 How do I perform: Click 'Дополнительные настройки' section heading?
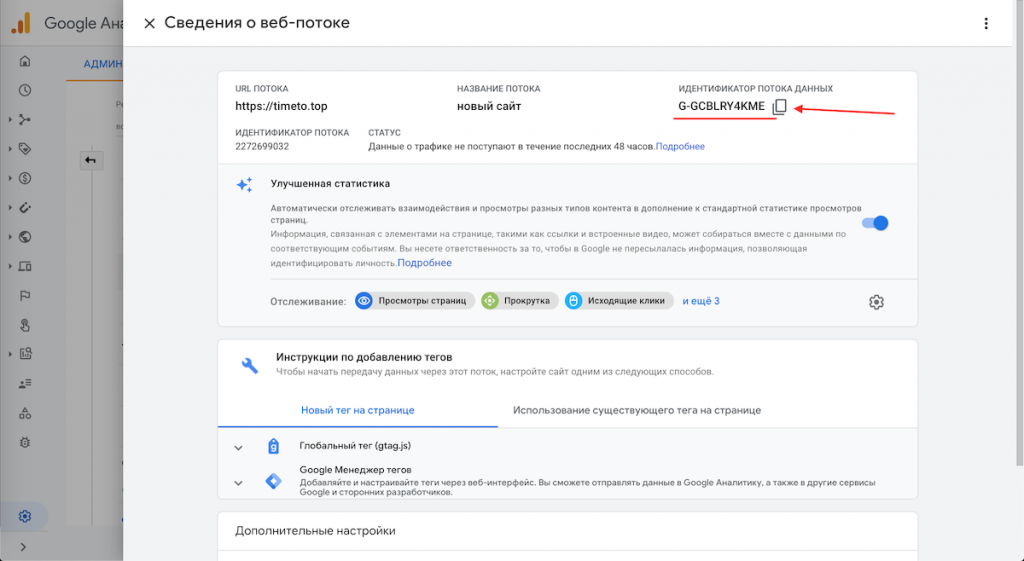tap(315, 531)
